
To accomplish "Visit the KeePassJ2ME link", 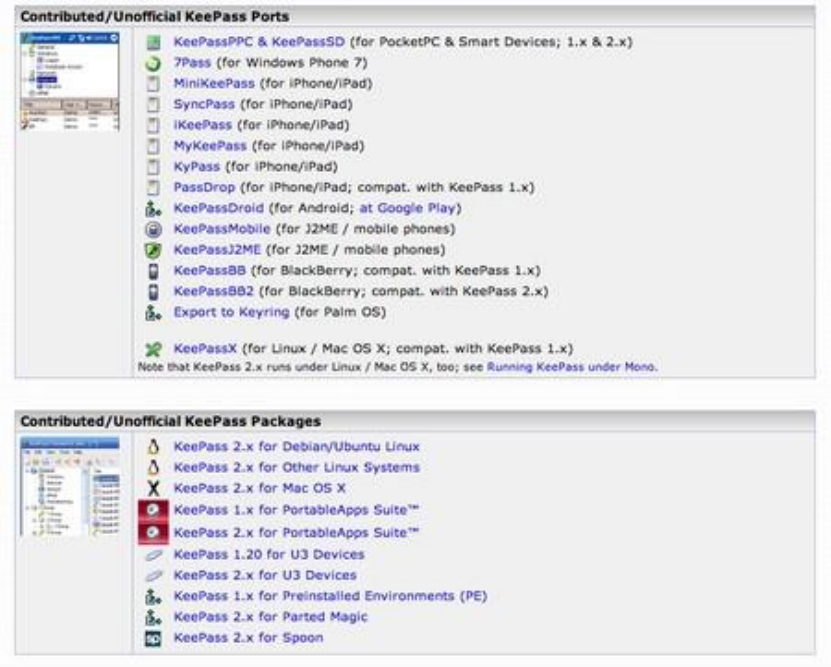I will (217, 249).
